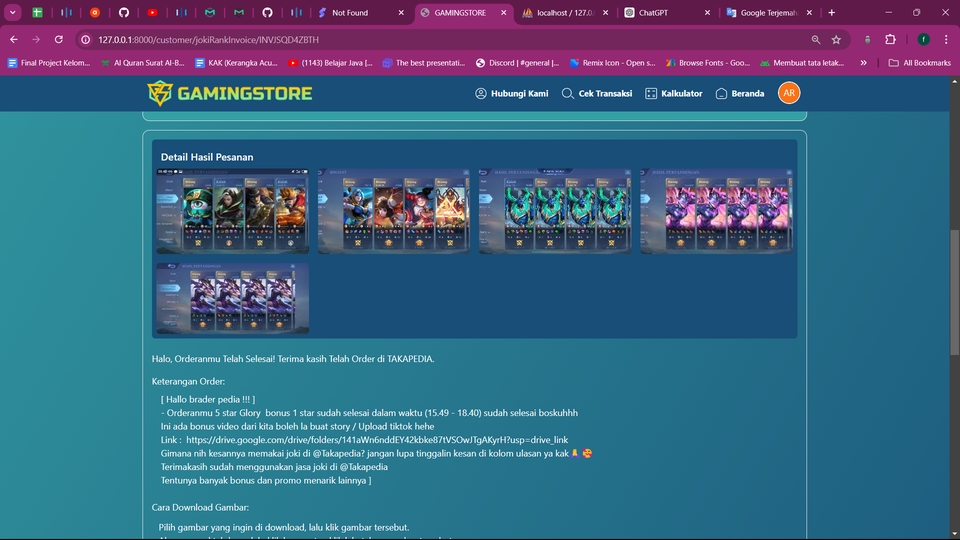Viewport: 960px width, 540px height.
Task: Click the gray extension icon beside Extensions
Action: 868,39
